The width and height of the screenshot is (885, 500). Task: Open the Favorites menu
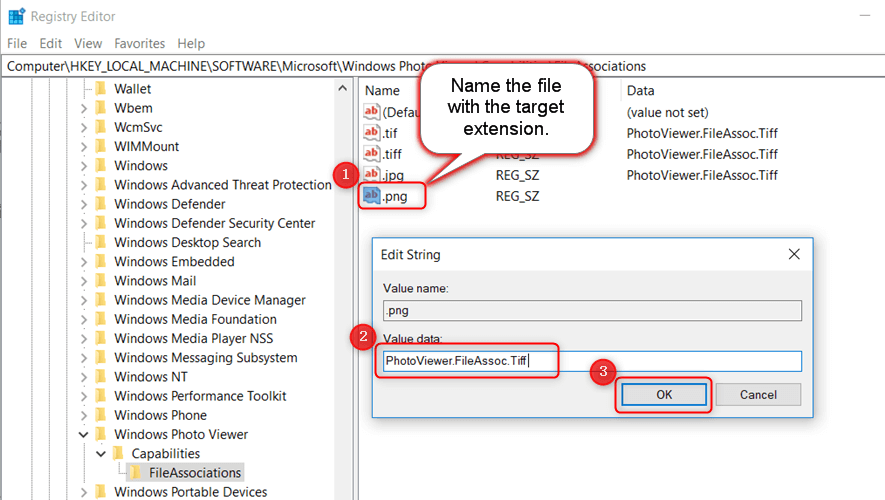click(139, 44)
